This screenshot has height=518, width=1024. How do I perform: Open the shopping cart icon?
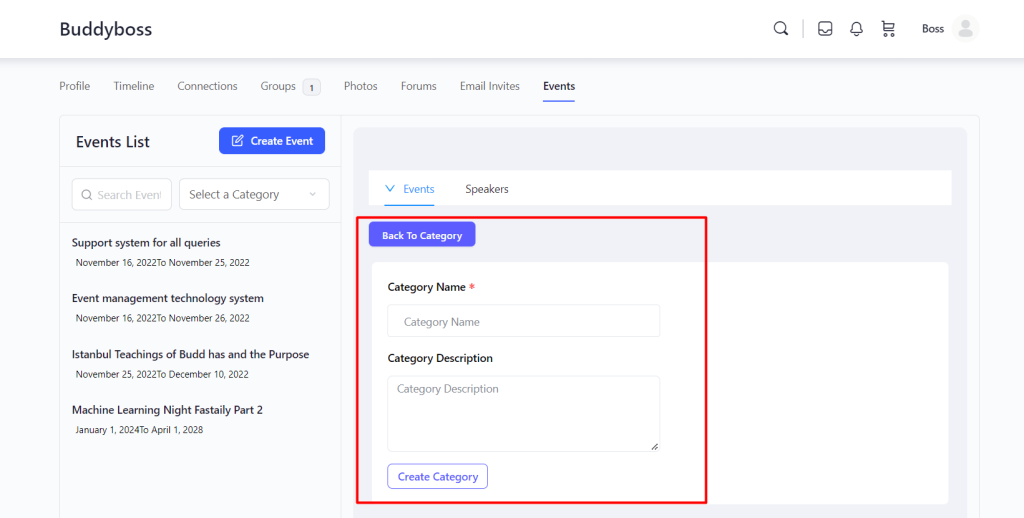888,29
